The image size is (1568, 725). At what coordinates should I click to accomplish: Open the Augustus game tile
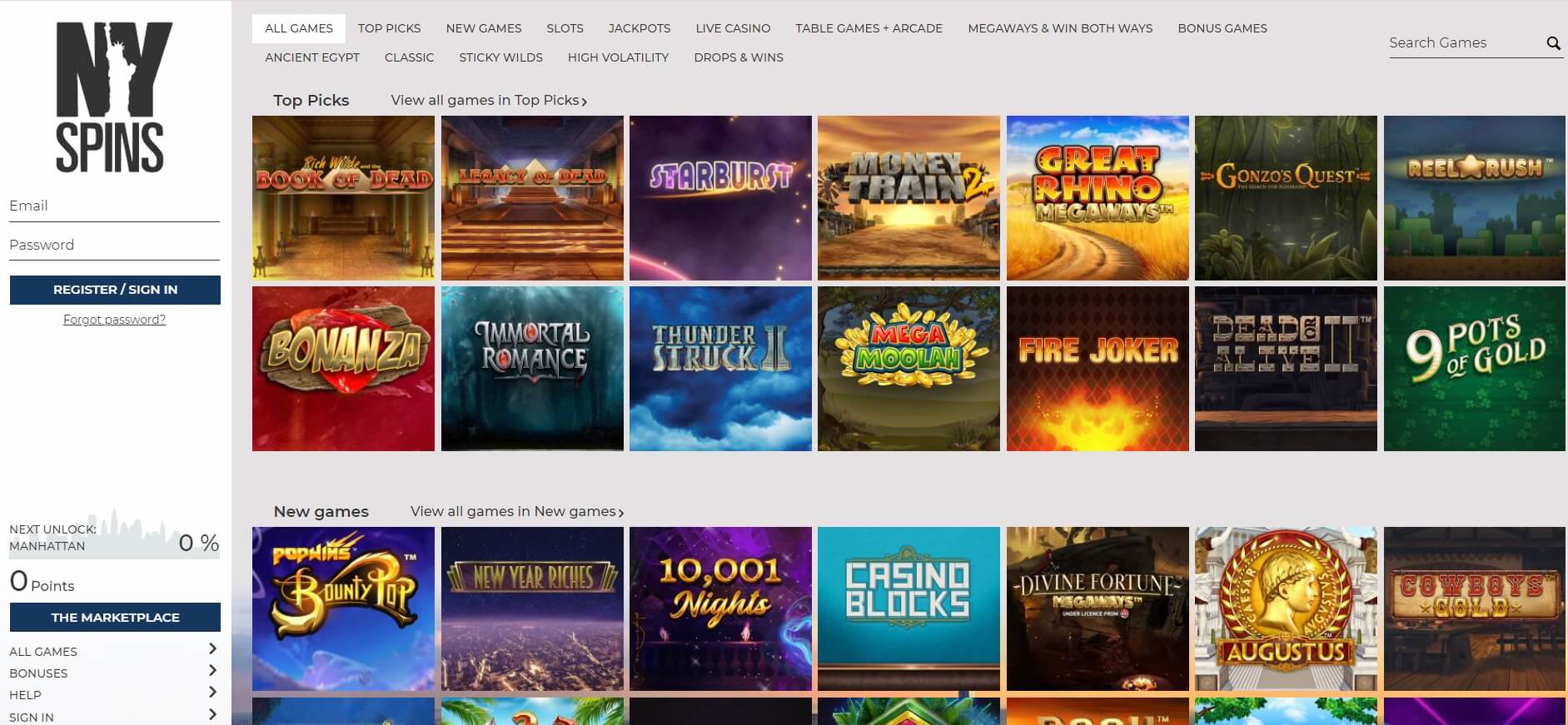pos(1286,608)
